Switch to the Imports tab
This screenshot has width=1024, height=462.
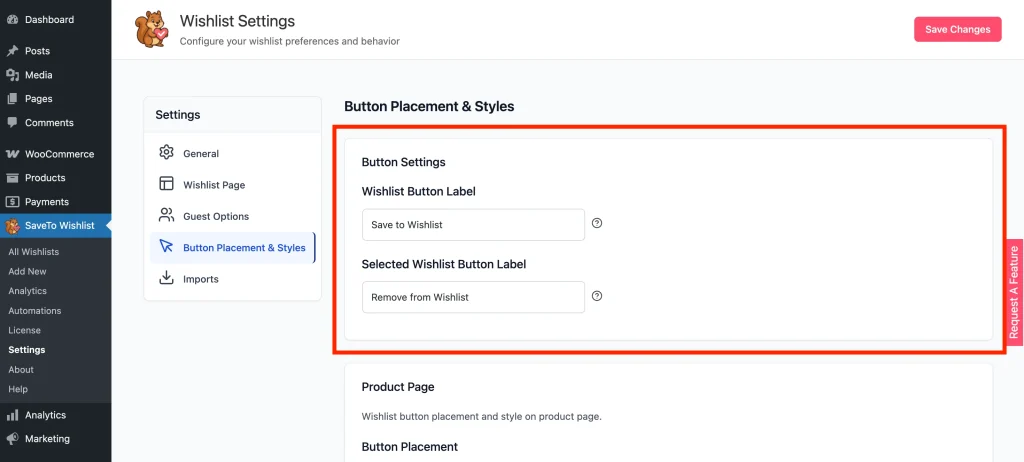pos(232,279)
